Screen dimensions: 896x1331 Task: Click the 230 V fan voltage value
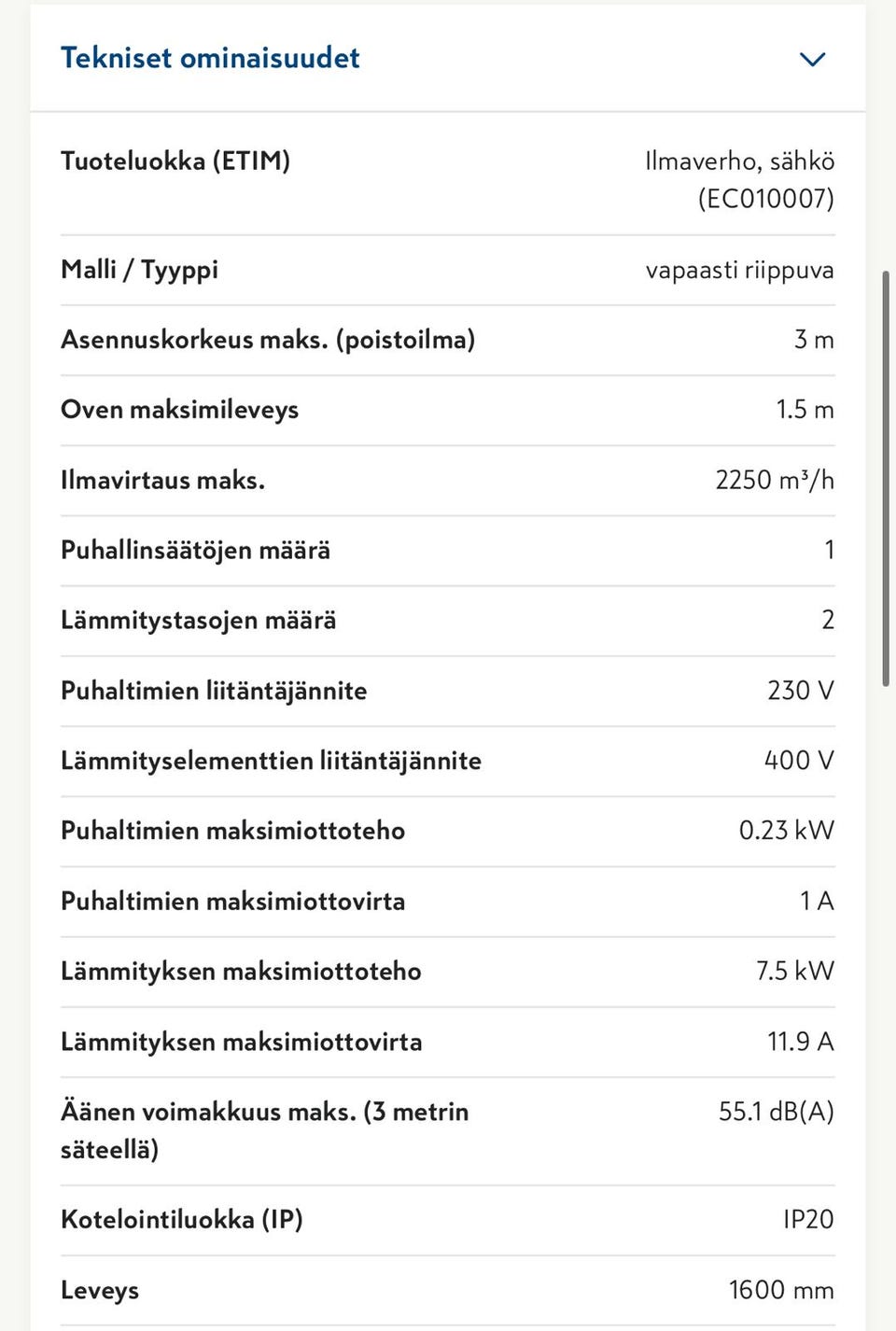(800, 691)
